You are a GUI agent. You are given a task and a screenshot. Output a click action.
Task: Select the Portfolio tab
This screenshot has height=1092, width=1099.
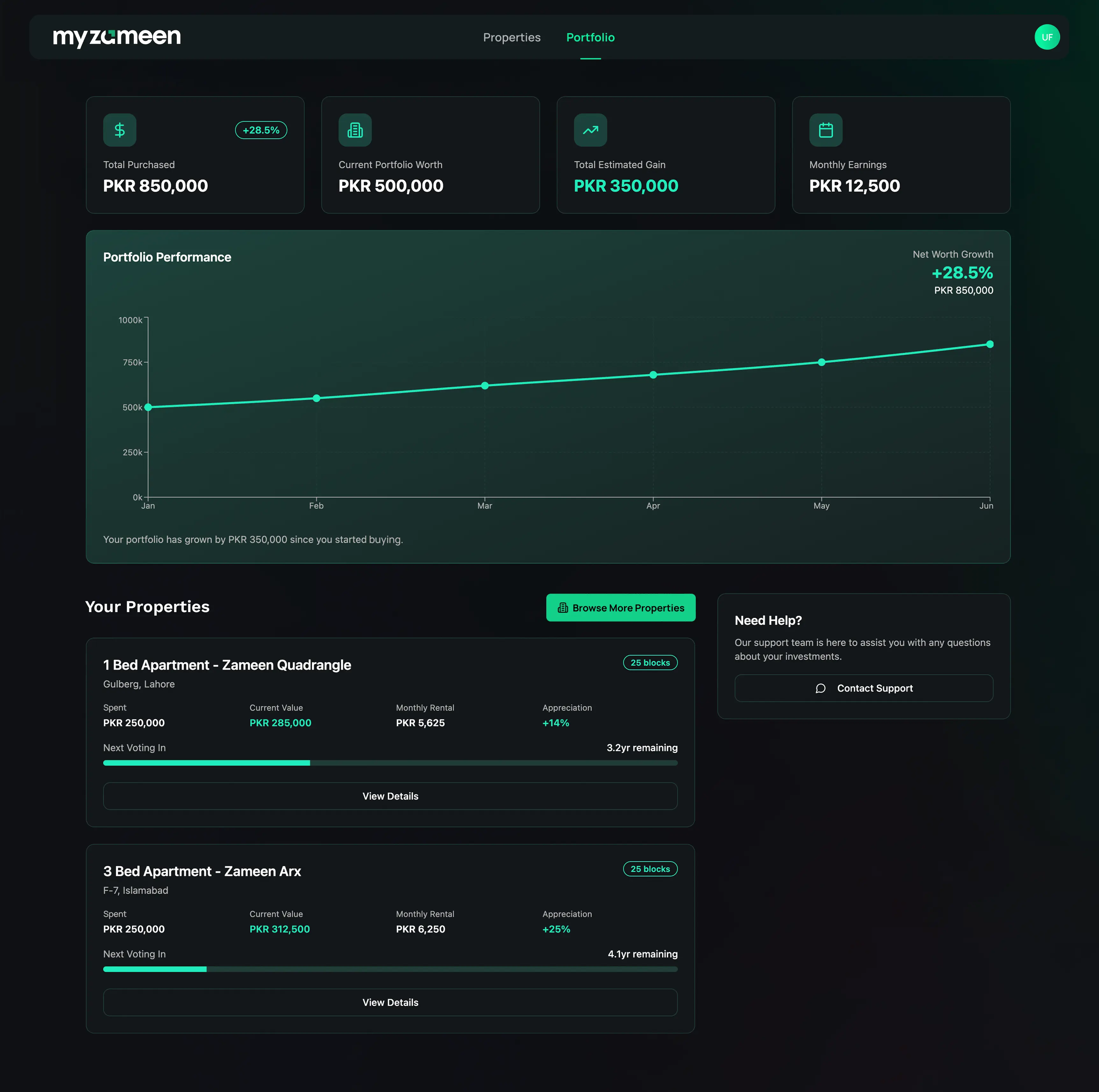click(590, 37)
